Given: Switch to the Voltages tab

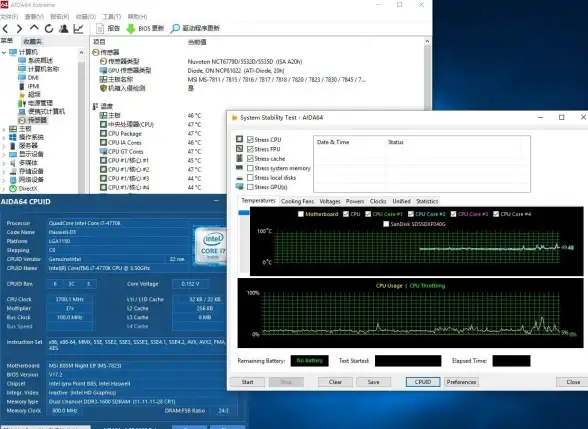Looking at the screenshot, I should 330,201.
